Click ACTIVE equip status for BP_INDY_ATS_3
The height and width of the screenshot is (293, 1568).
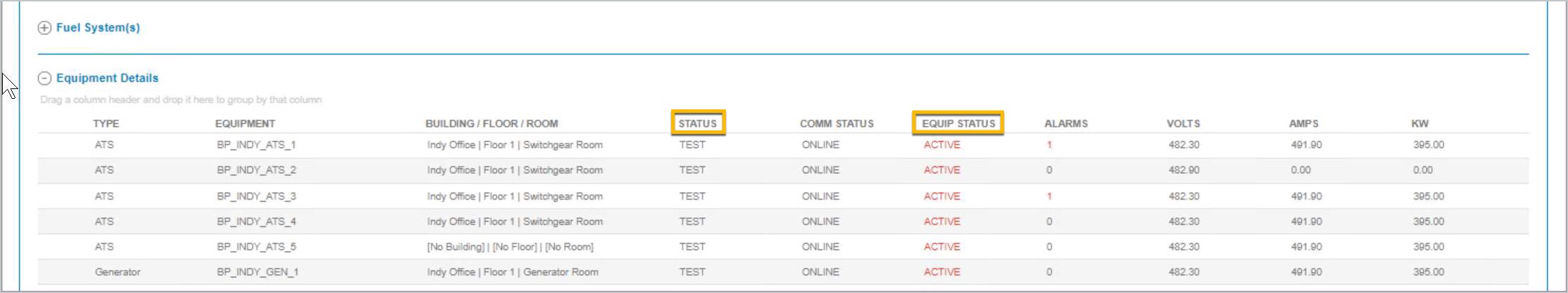942,196
